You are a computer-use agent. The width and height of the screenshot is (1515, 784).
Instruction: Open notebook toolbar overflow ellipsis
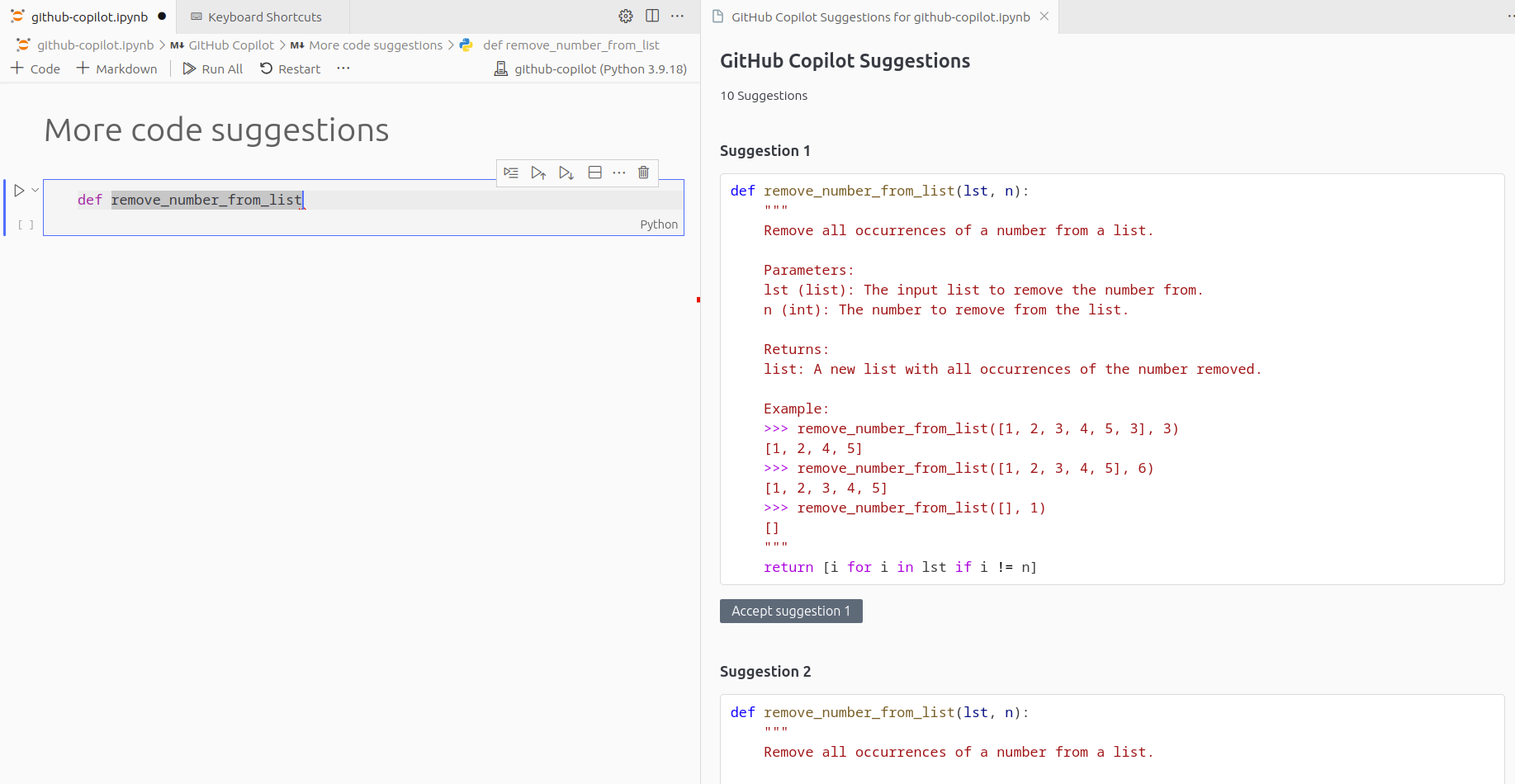pyautogui.click(x=343, y=68)
